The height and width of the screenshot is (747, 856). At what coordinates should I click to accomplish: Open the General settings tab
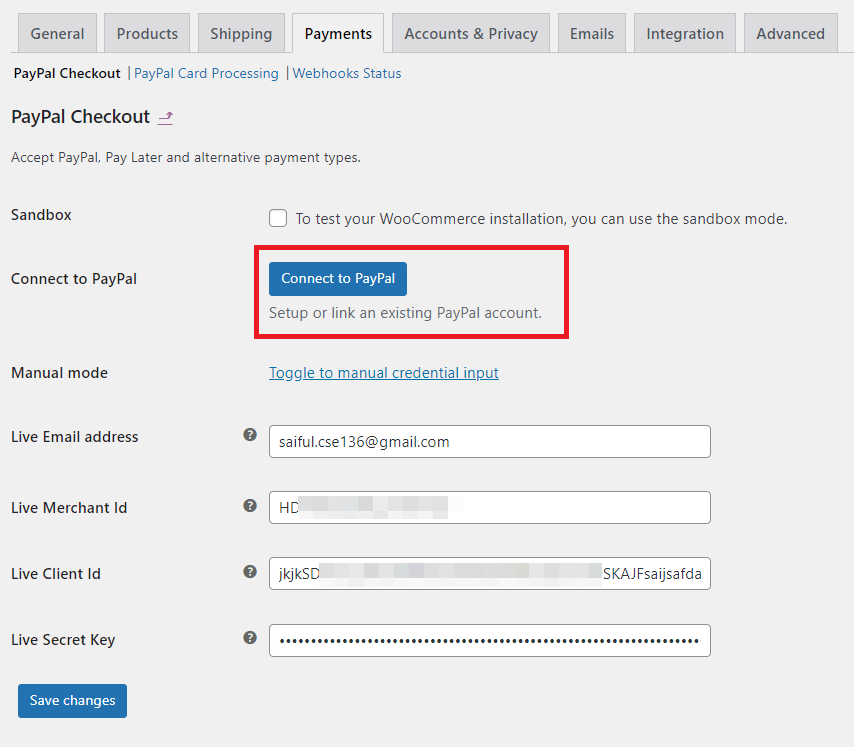click(57, 33)
